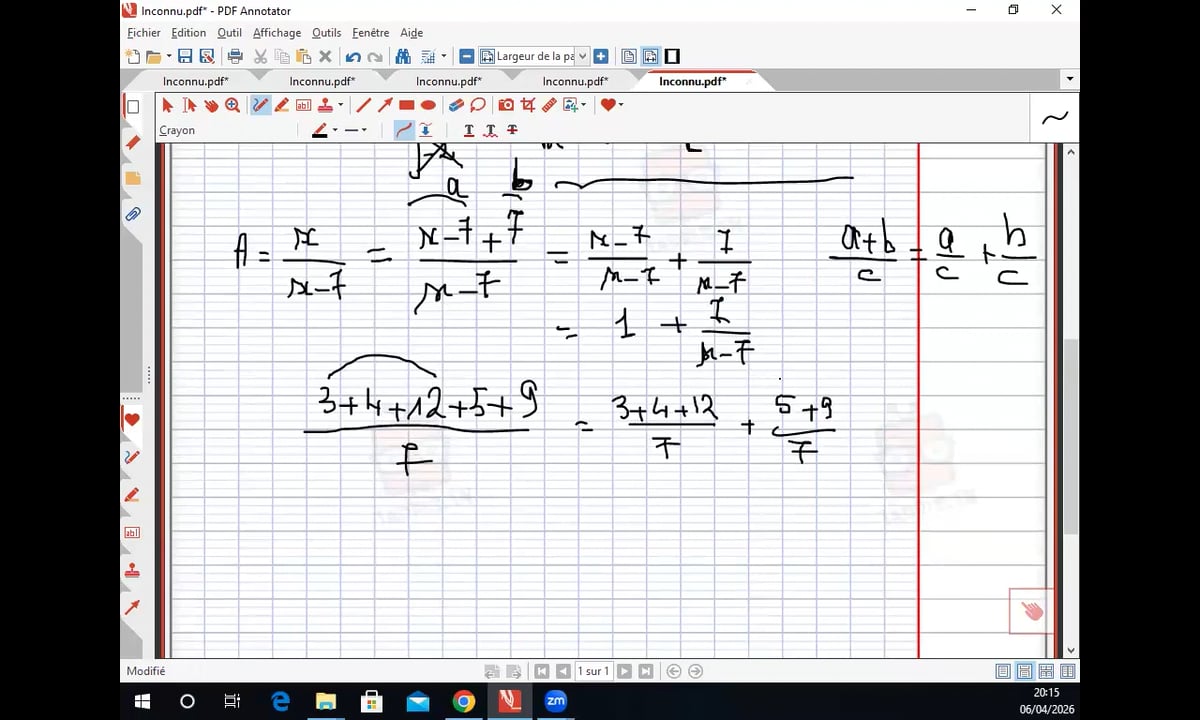Expand the find options dropdown arrow
The width and height of the screenshot is (1200, 720).
(443, 57)
